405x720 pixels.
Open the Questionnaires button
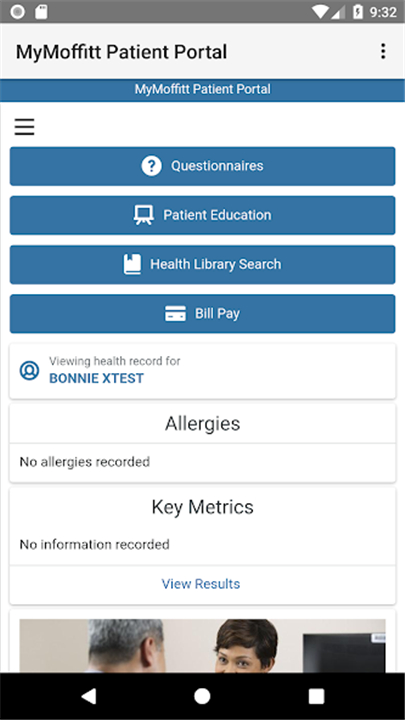click(202, 166)
